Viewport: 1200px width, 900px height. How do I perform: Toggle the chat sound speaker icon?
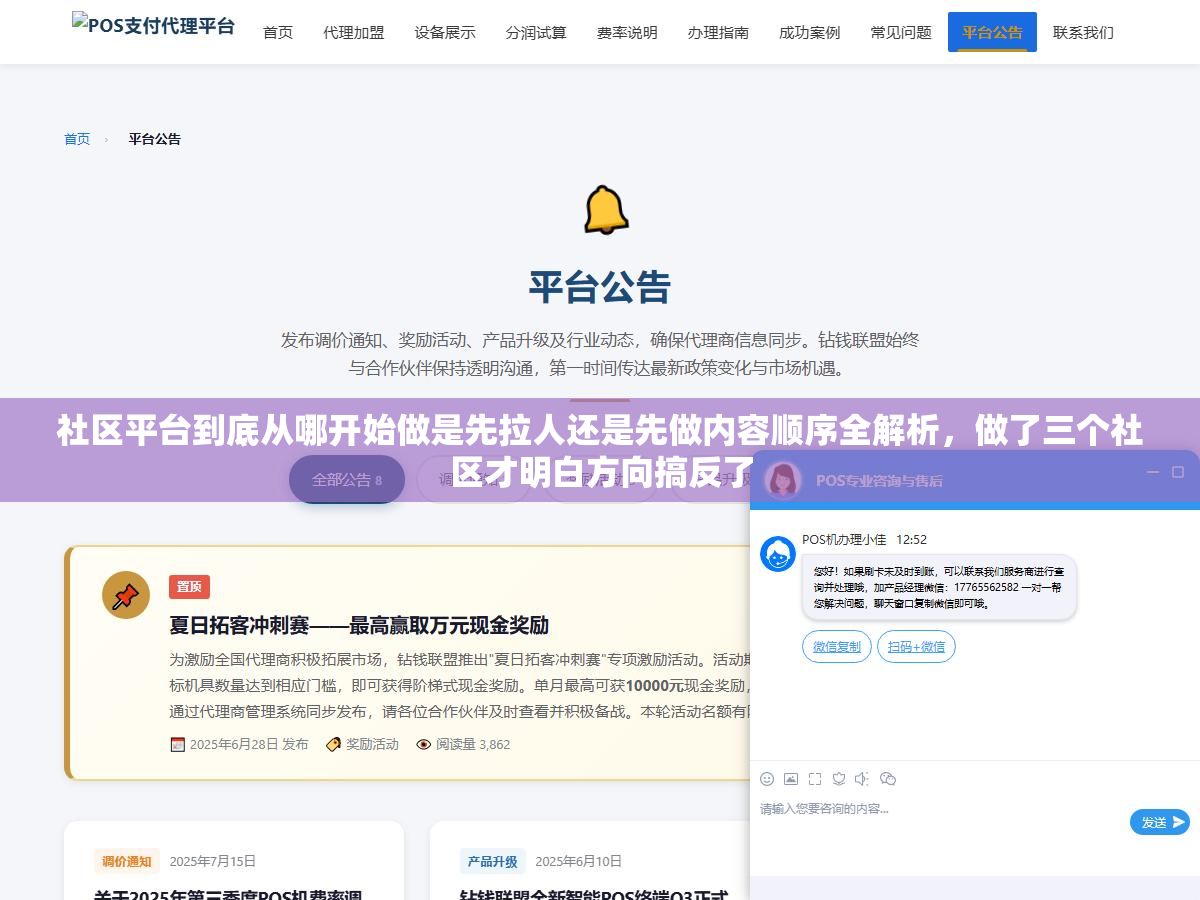click(862, 779)
